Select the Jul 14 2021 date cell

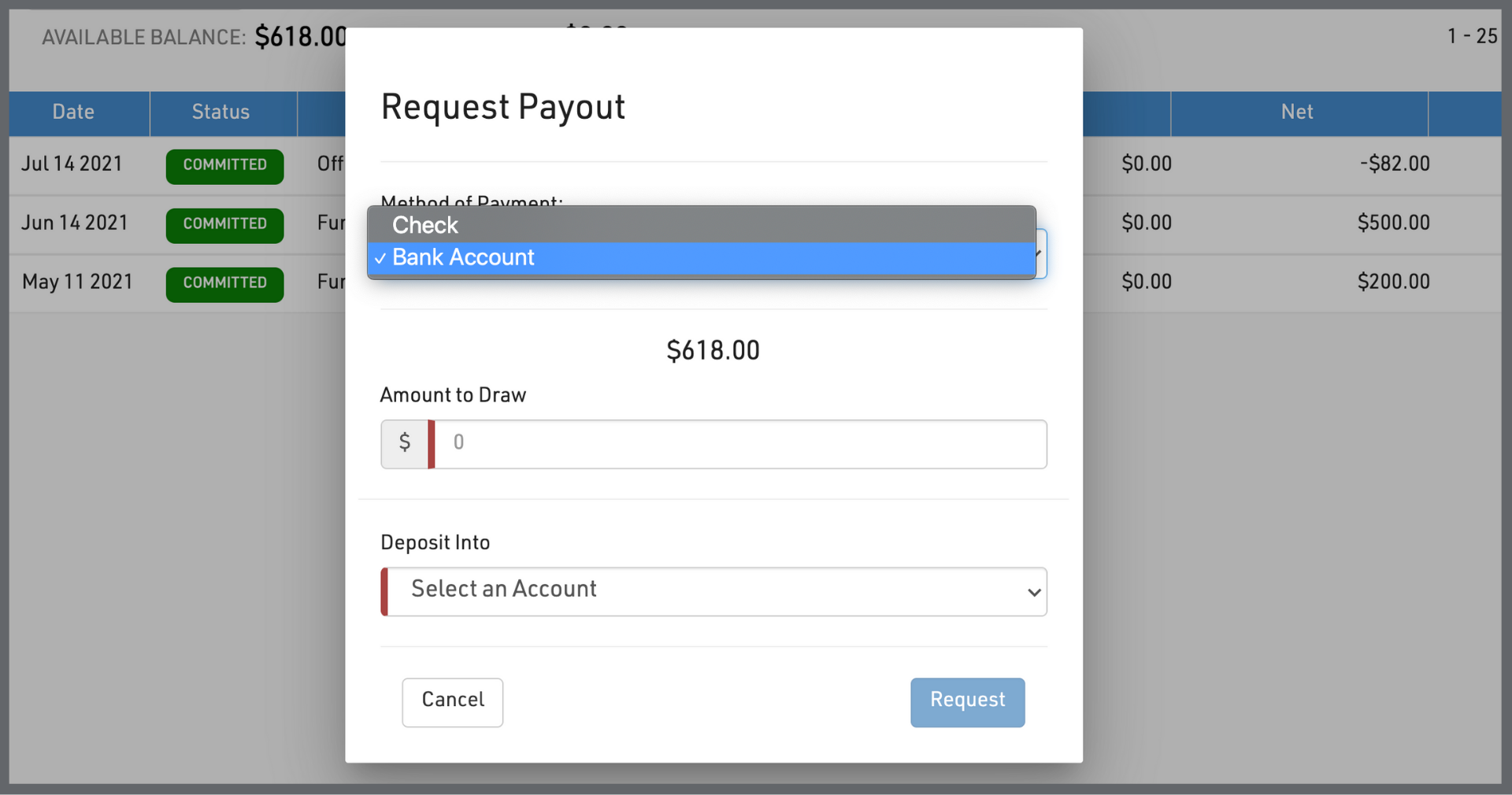pos(72,164)
